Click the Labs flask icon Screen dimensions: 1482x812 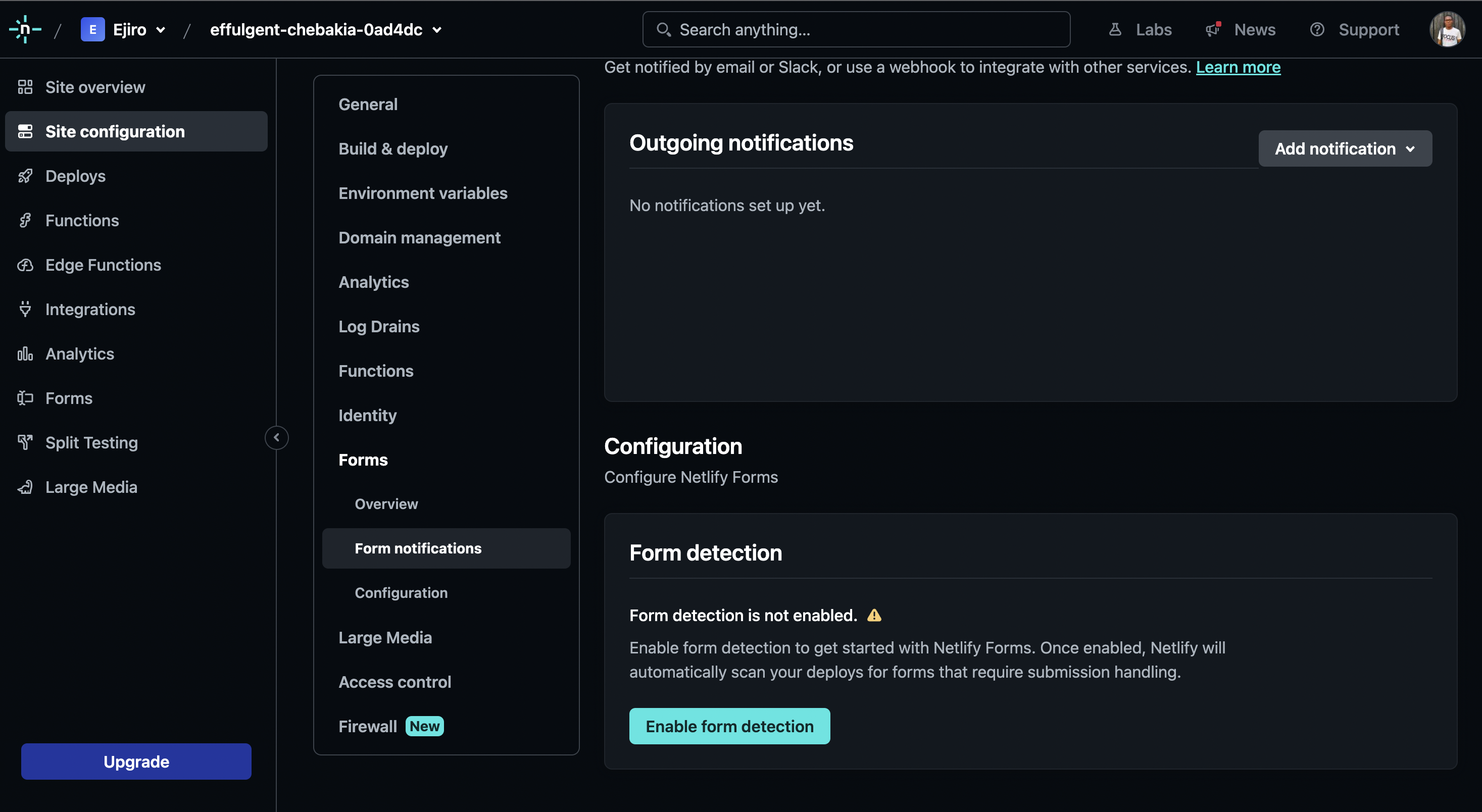pos(1115,29)
